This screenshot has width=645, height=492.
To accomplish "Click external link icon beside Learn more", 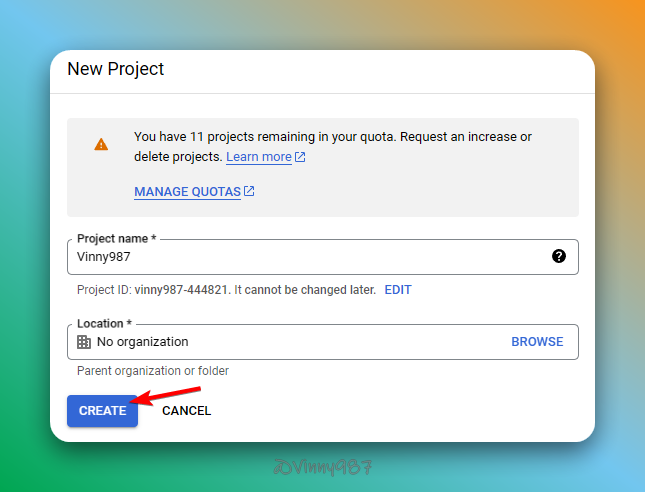I will coord(300,157).
